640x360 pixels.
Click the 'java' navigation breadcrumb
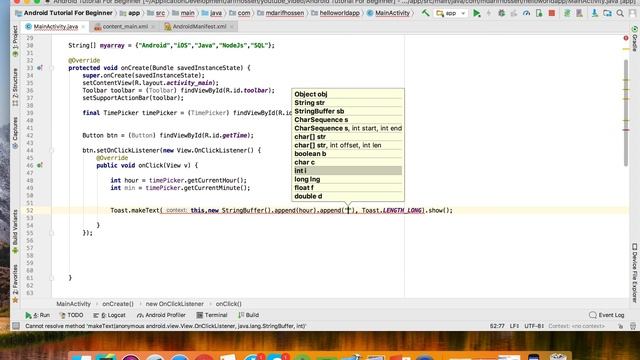click(212, 13)
